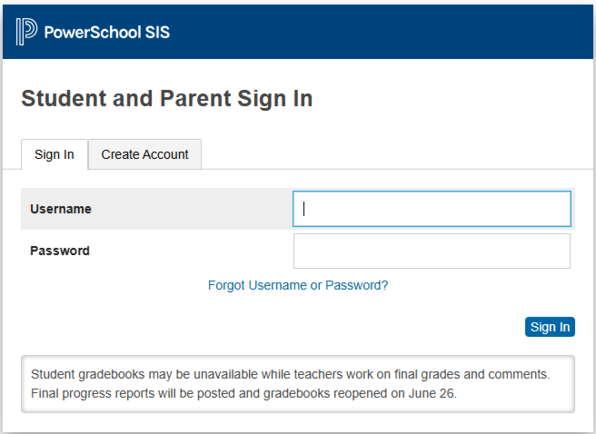Click the text cursor inside Username box
Image resolution: width=596 pixels, height=434 pixels.
[304, 209]
